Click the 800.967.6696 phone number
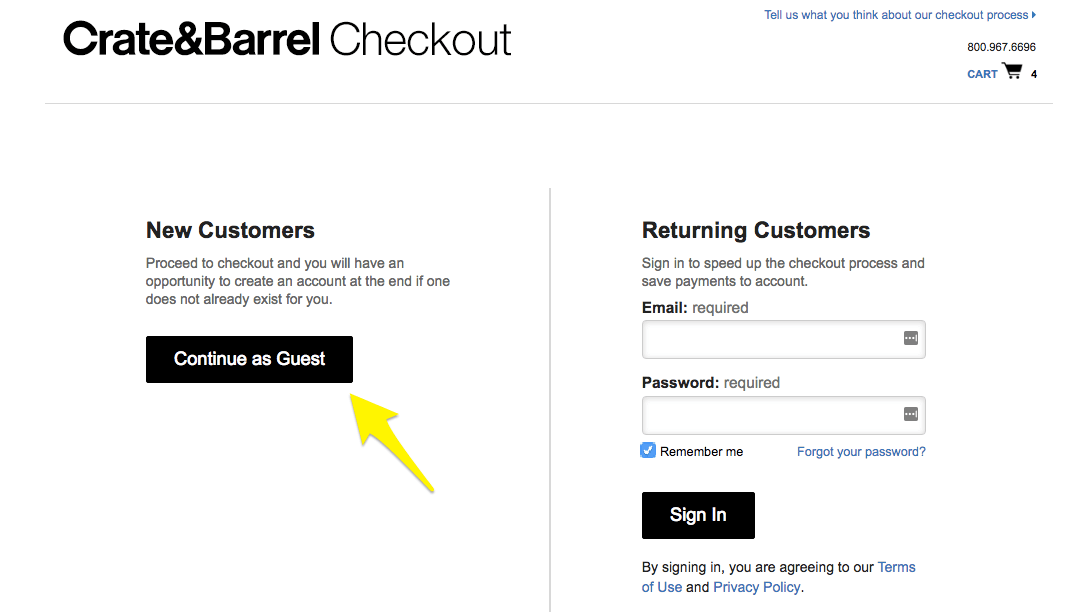Viewport: 1078px width, 612px height. pos(1001,47)
